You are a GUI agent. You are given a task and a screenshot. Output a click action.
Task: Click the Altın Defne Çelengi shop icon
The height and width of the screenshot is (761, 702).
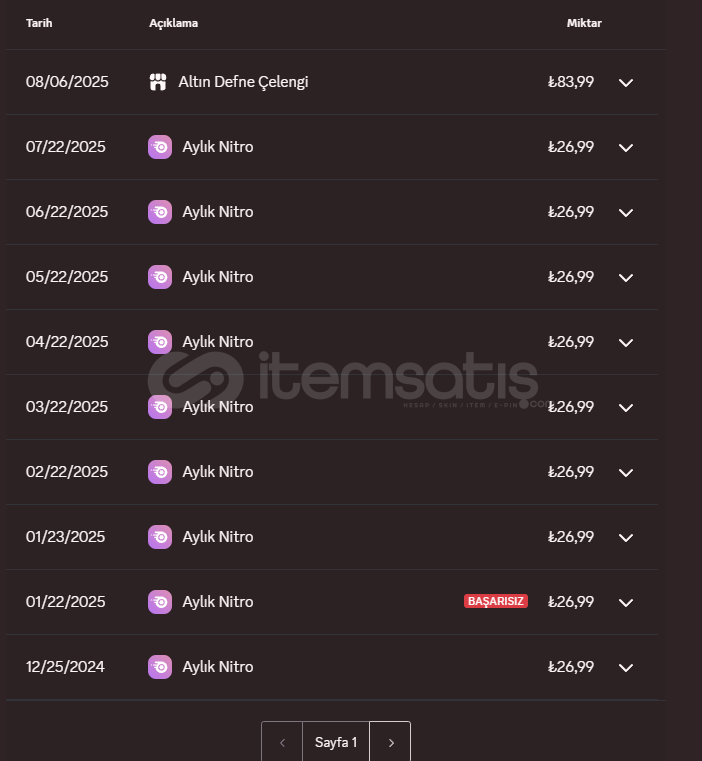158,82
